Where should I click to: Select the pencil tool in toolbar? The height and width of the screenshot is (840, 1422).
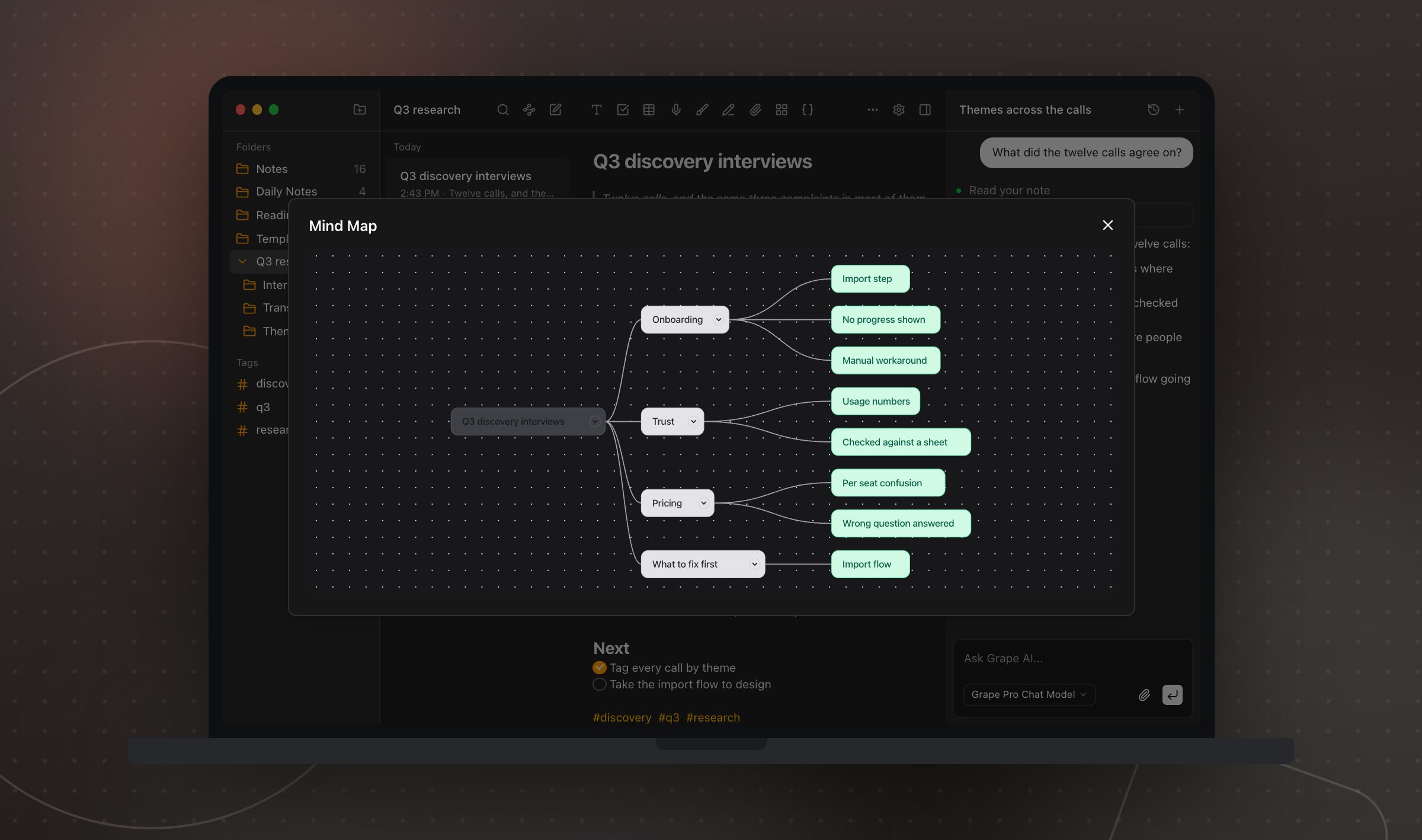[x=728, y=110]
